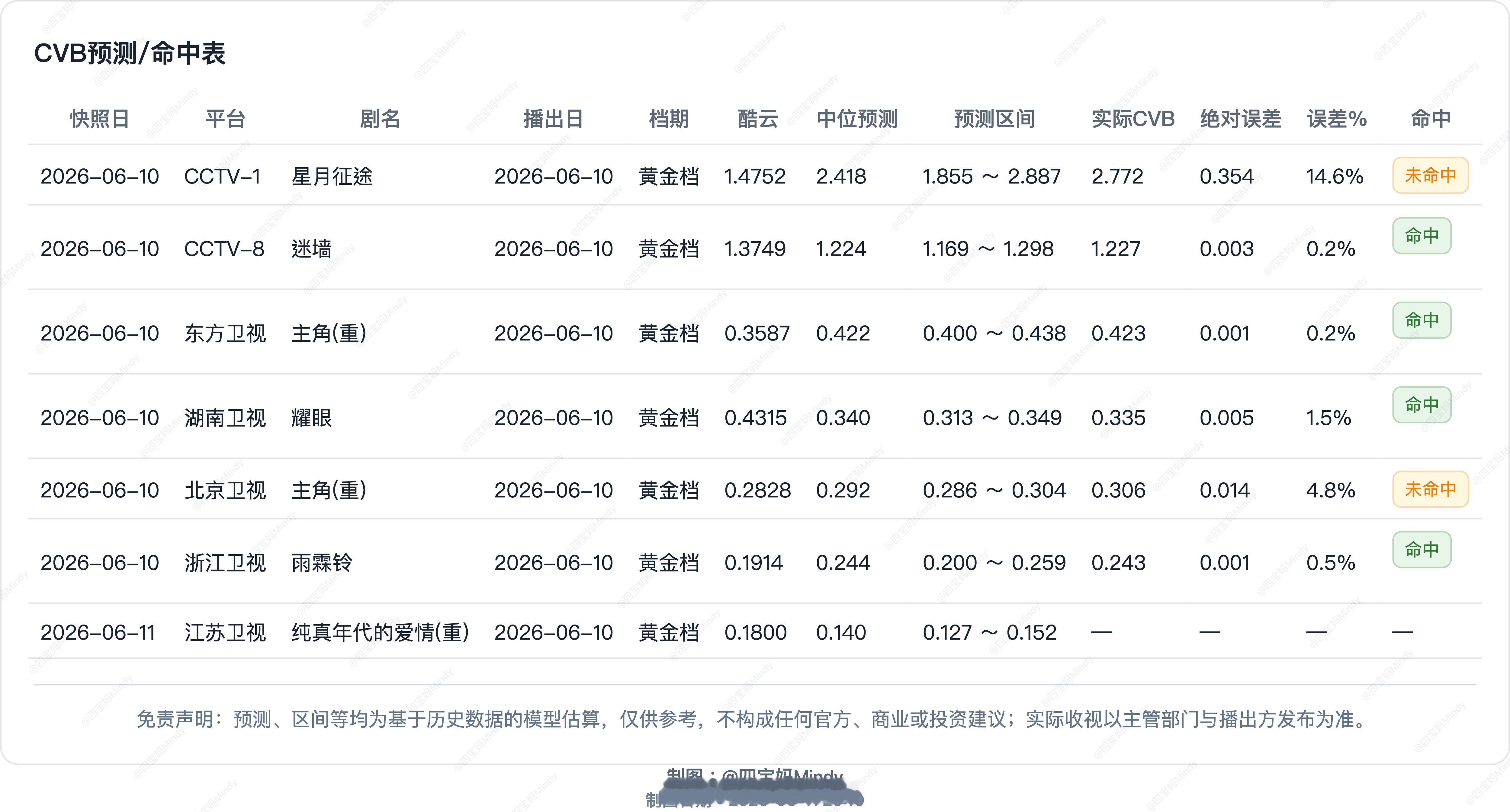Click the 命中 badge in the 雨霖铃 row

tap(1422, 550)
